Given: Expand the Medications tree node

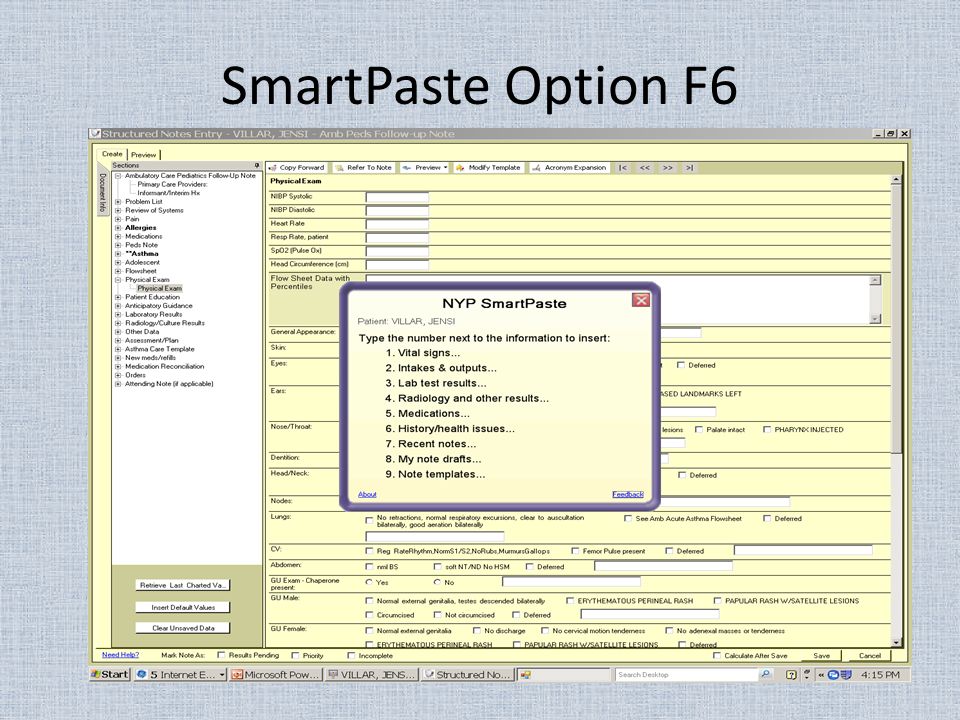Looking at the screenshot, I should (x=118, y=236).
